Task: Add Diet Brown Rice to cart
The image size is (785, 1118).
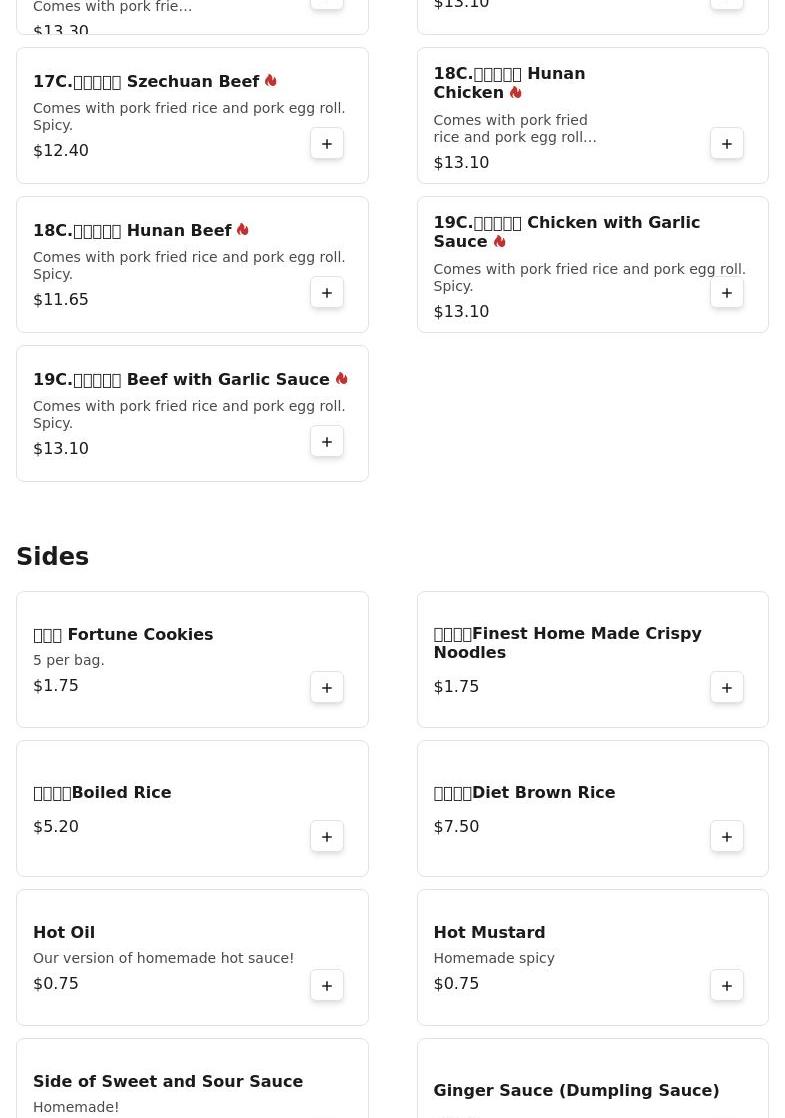Action: [x=727, y=837]
